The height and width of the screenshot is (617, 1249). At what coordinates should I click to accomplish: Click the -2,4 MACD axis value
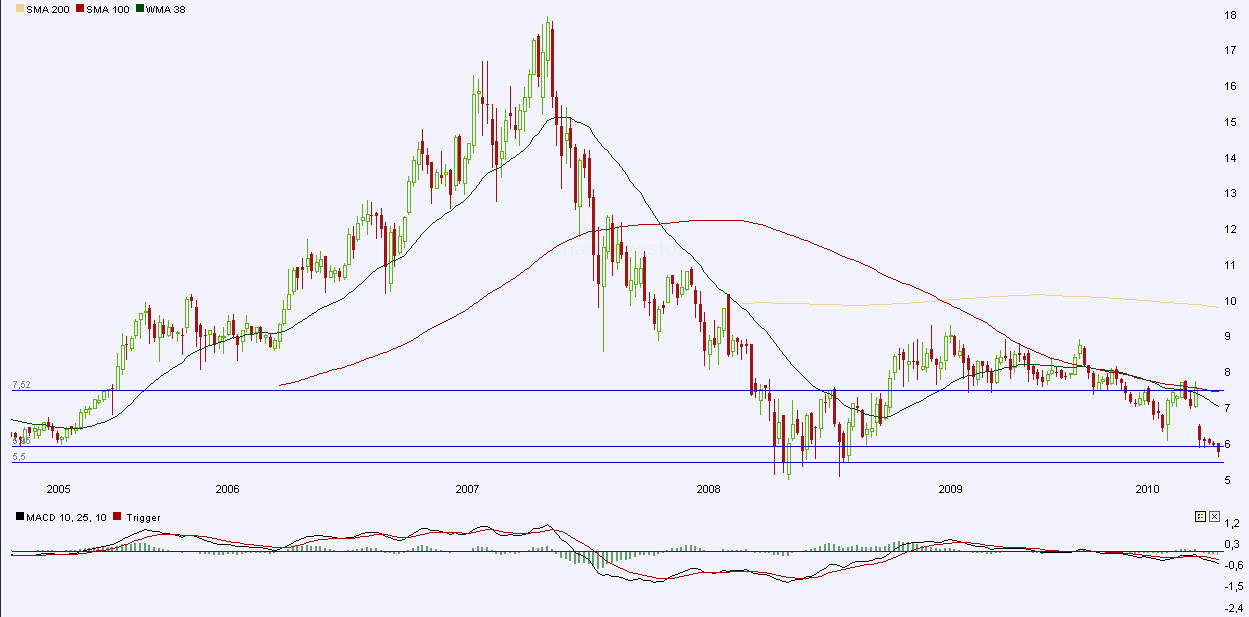tap(1232, 607)
